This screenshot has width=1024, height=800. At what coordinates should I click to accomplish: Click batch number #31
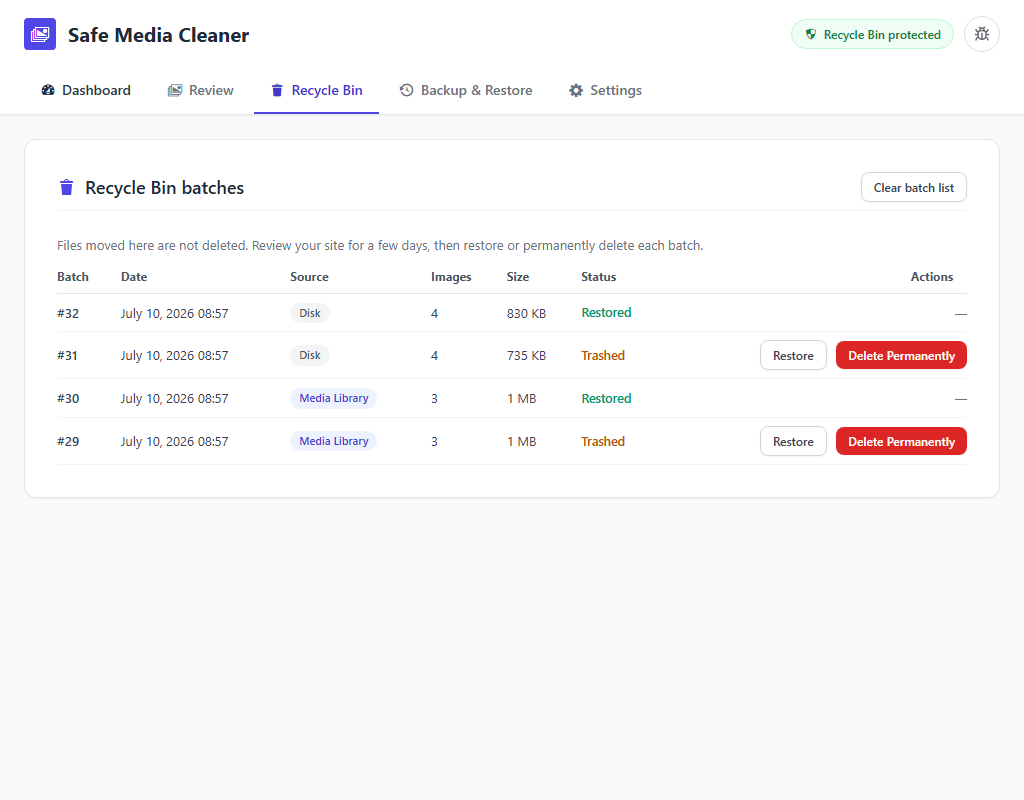click(x=67, y=355)
